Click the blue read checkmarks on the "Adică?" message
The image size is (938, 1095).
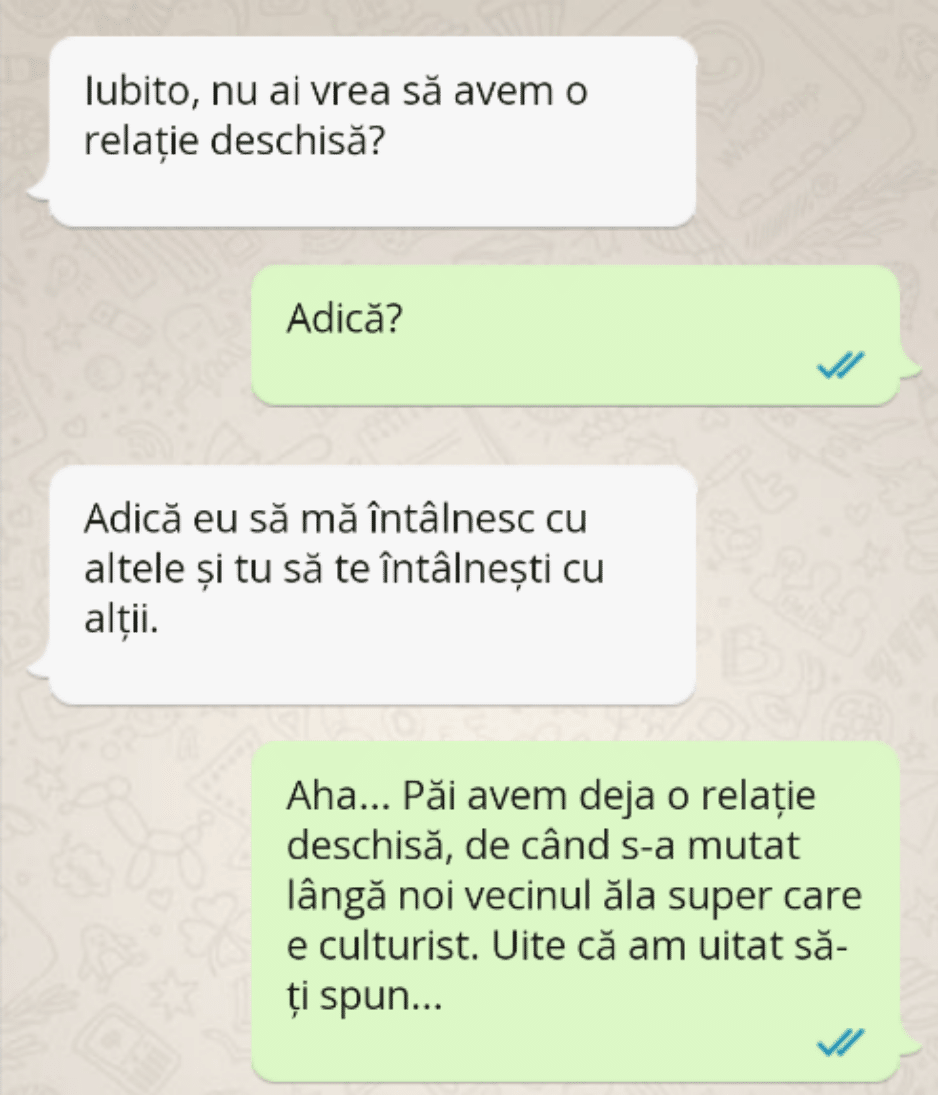[x=841, y=365]
